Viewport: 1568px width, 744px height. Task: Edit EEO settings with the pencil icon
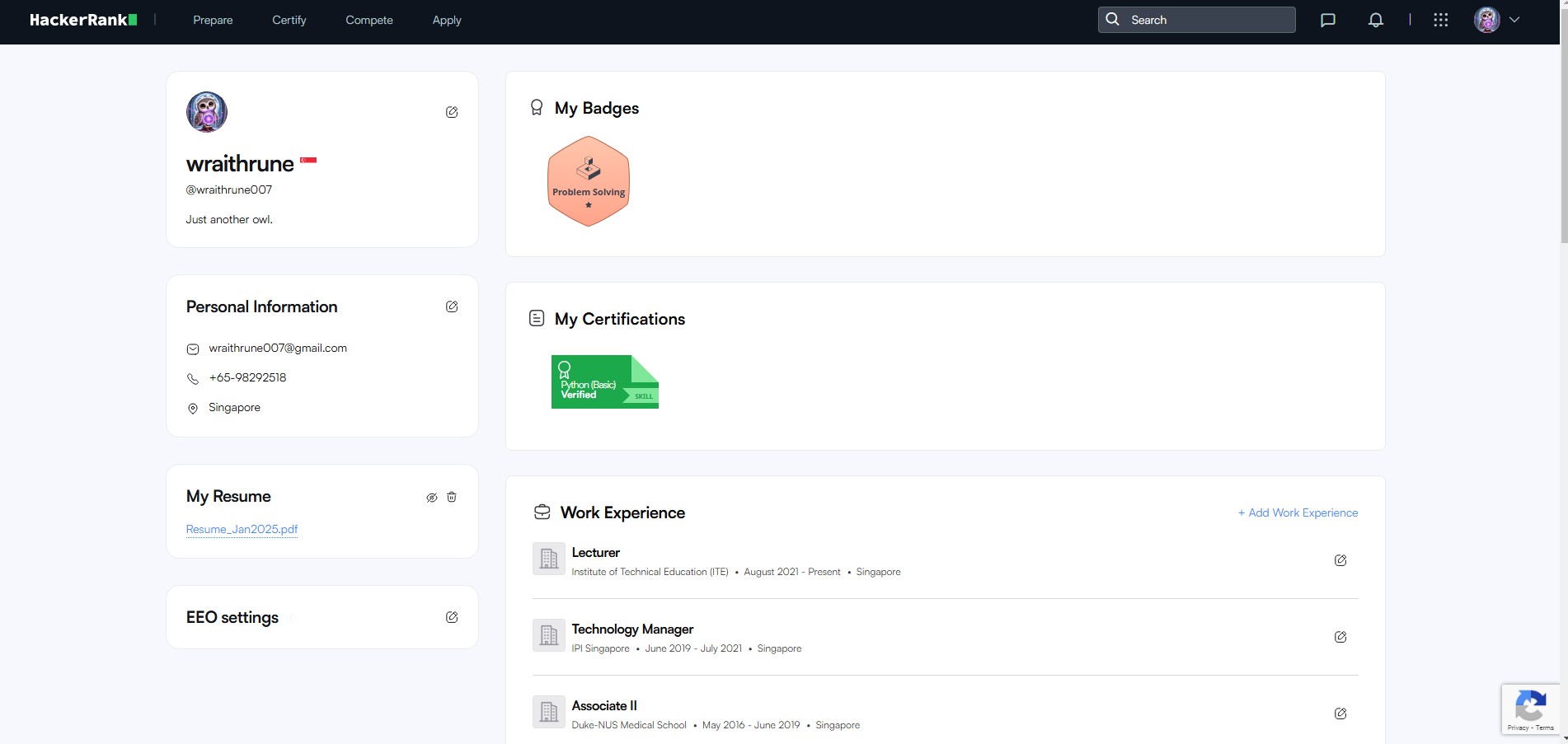tap(452, 616)
